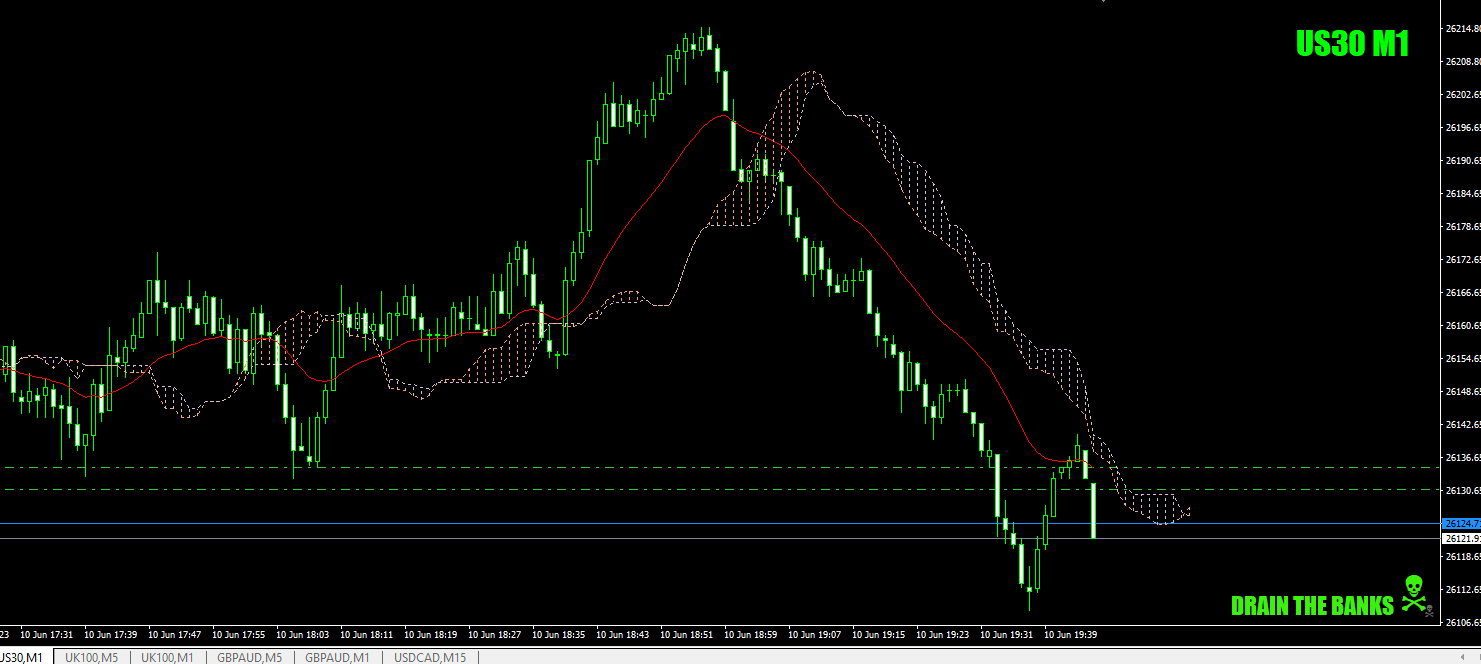
Task: Select the lowest candle near 19:31
Action: (1029, 590)
